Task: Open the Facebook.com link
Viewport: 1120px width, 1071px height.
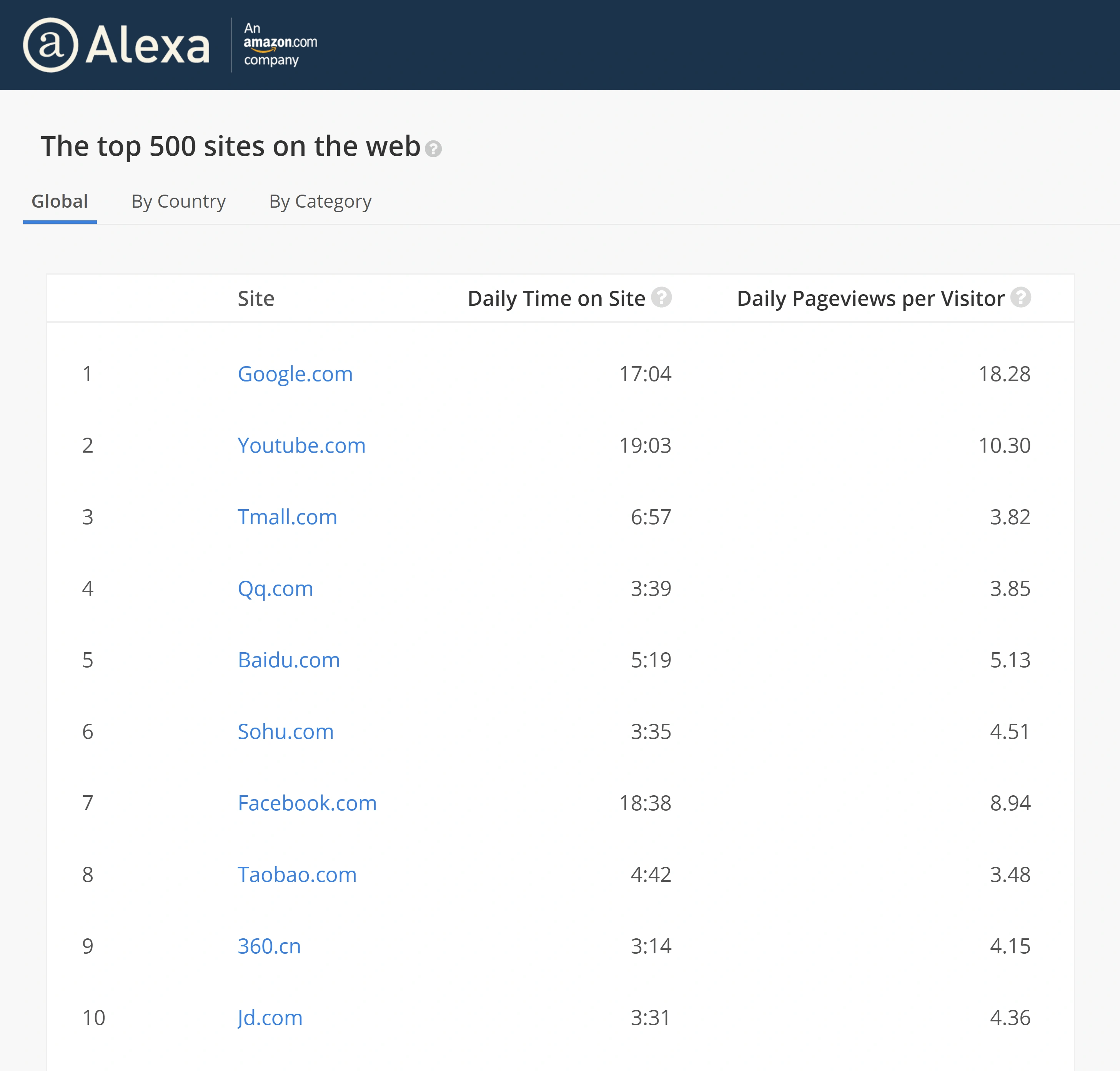Action: click(307, 803)
